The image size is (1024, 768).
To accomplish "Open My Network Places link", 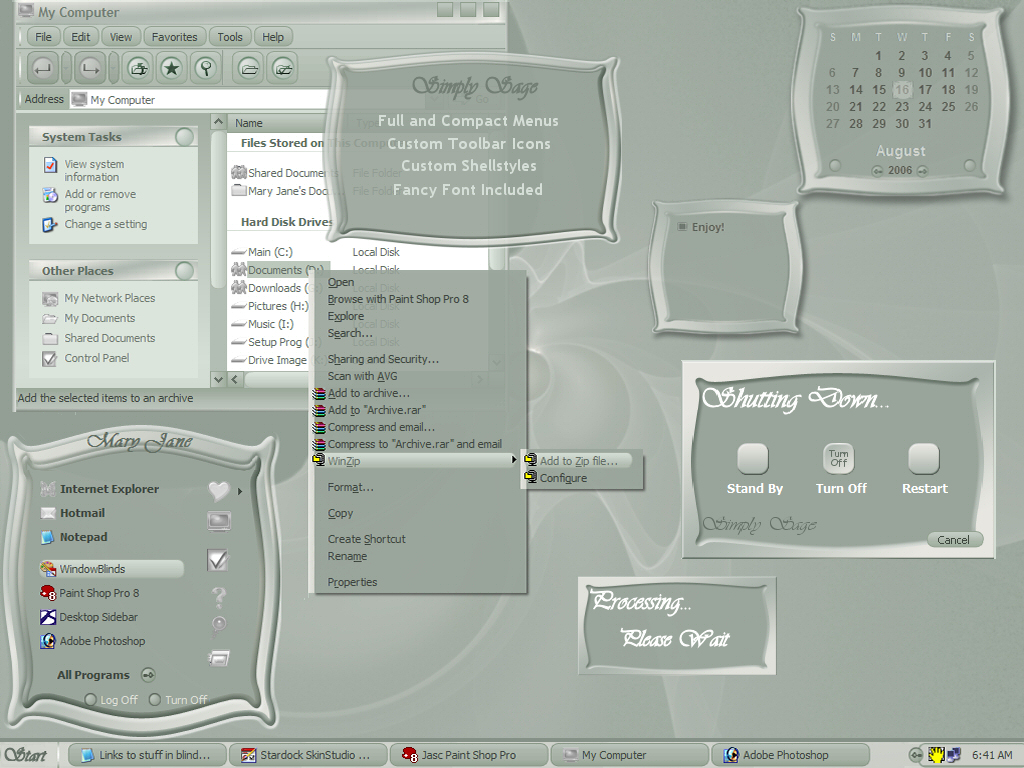I will pyautogui.click(x=110, y=298).
